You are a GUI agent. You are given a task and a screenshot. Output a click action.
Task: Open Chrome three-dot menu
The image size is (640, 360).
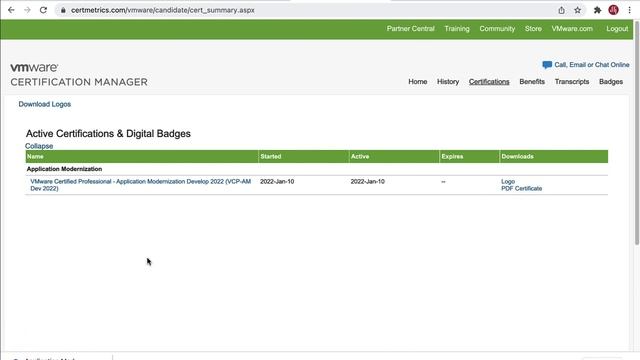pyautogui.click(x=629, y=10)
